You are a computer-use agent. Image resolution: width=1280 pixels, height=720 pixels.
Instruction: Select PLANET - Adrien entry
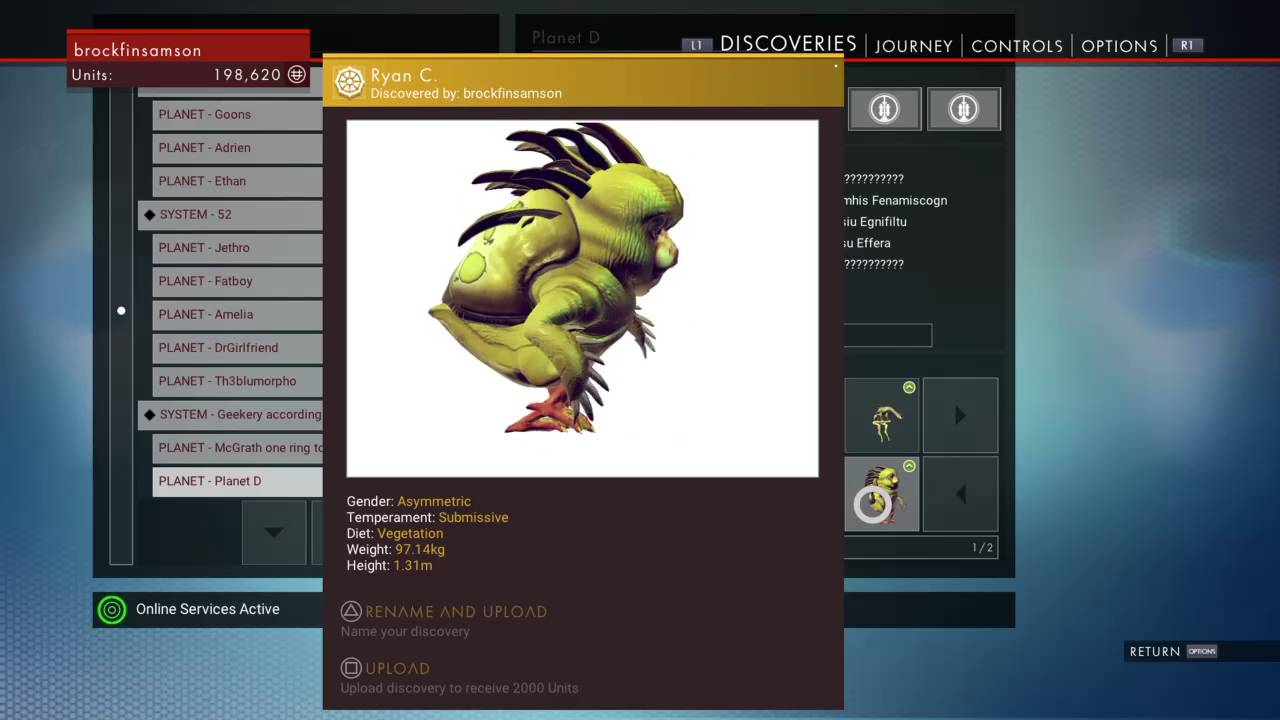[x=238, y=148]
